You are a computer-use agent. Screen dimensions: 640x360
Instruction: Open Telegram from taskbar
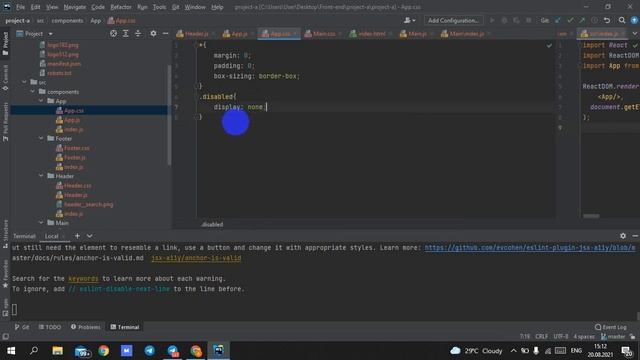pyautogui.click(x=150, y=351)
